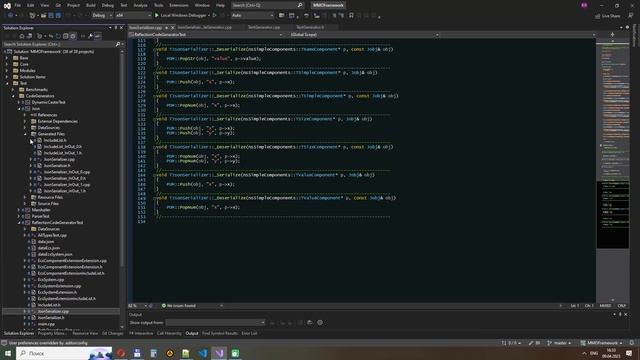
Task: Click the search magnifier in the title bar
Action: 300,5
